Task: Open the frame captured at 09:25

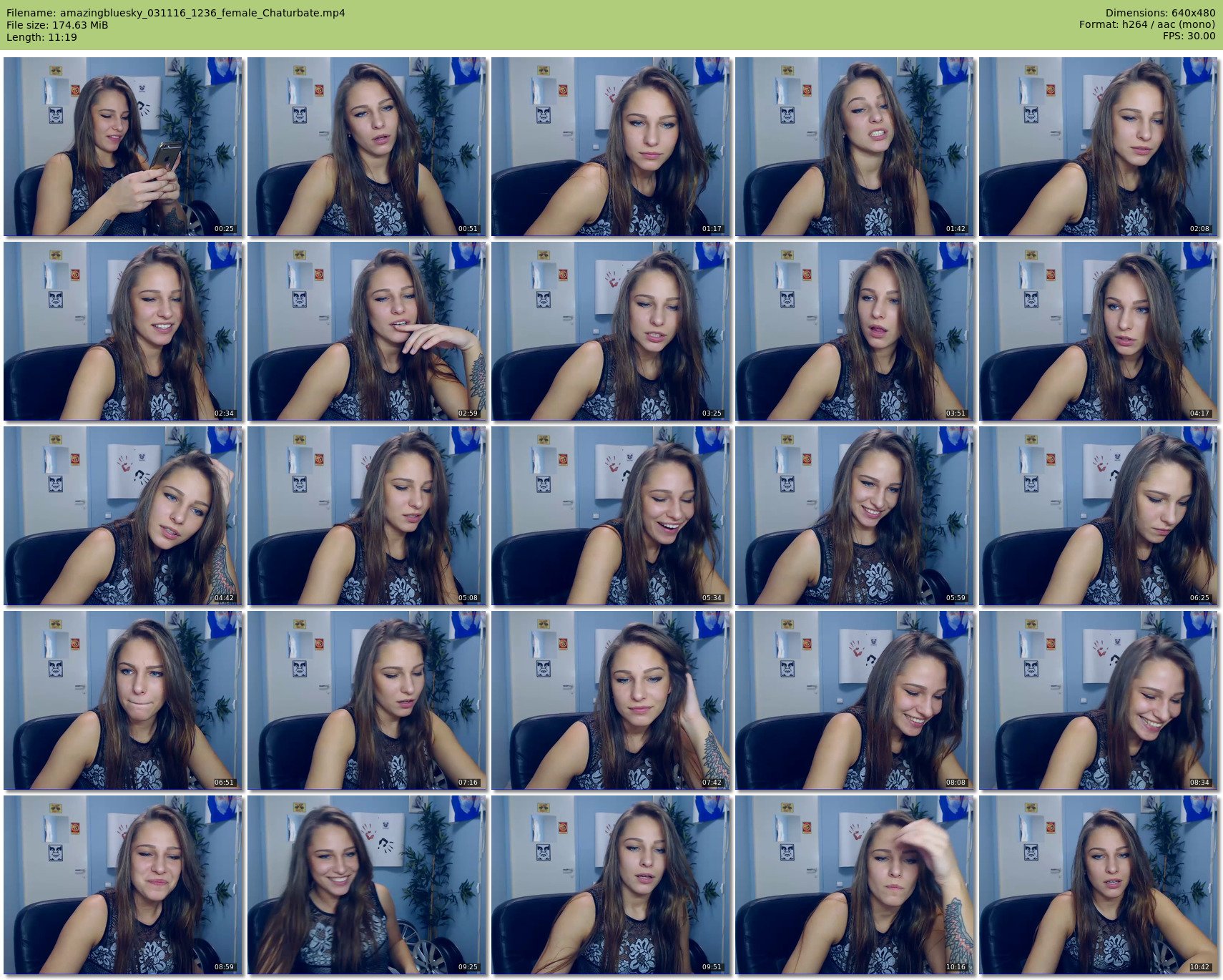Action: click(367, 885)
